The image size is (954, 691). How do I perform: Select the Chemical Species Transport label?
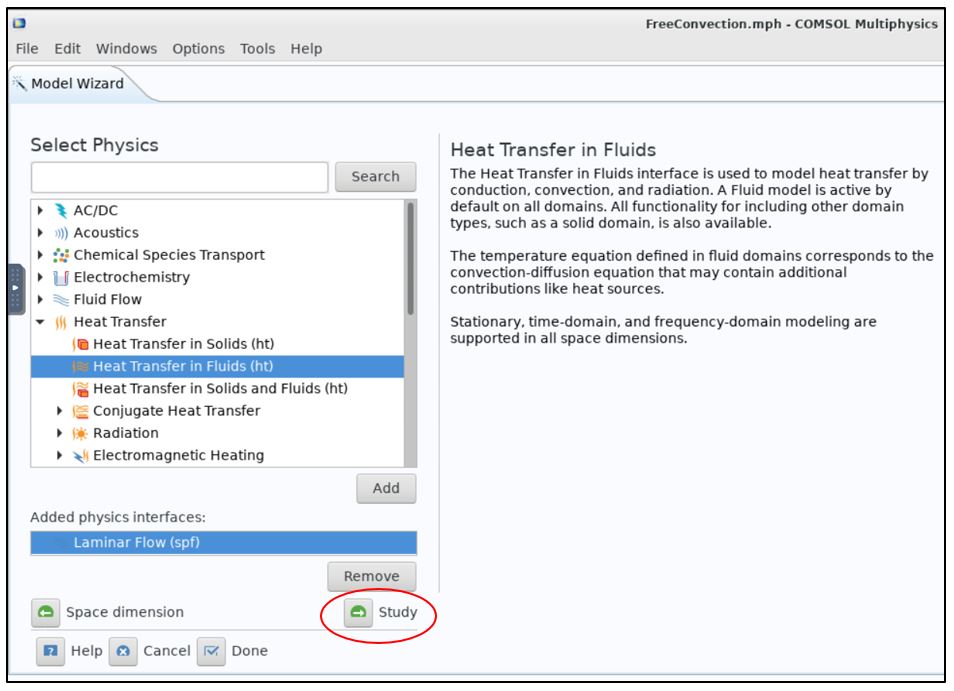coord(169,255)
